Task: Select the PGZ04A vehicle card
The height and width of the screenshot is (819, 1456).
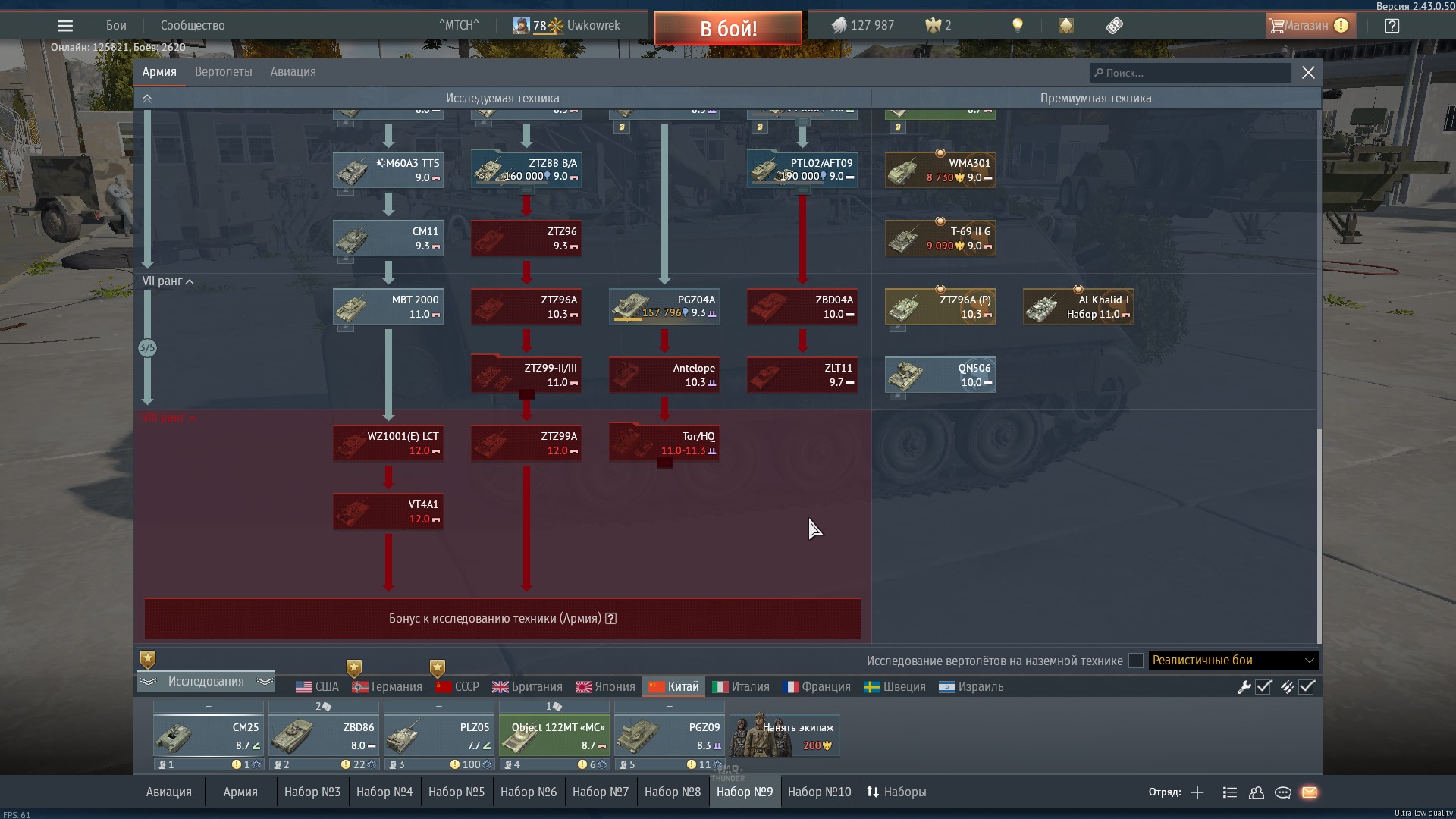Action: click(664, 307)
